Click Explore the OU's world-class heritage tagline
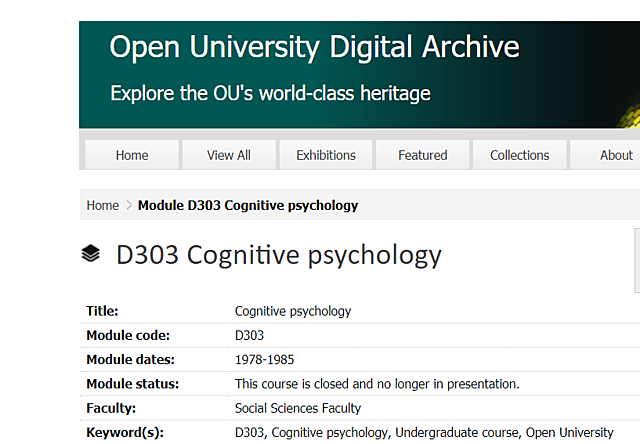This screenshot has height=444, width=640. tap(270, 93)
